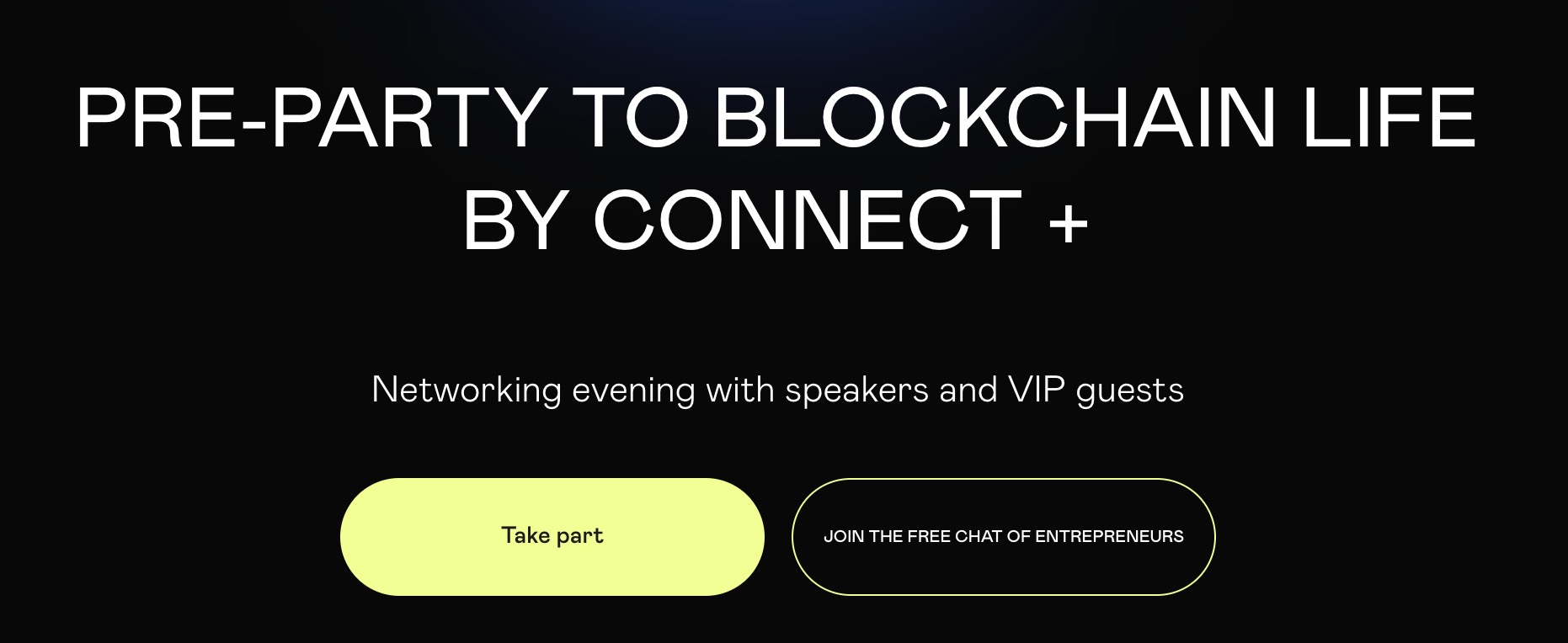Click the word speakers in the subtitle
The width and height of the screenshot is (1568, 643).
(x=856, y=391)
